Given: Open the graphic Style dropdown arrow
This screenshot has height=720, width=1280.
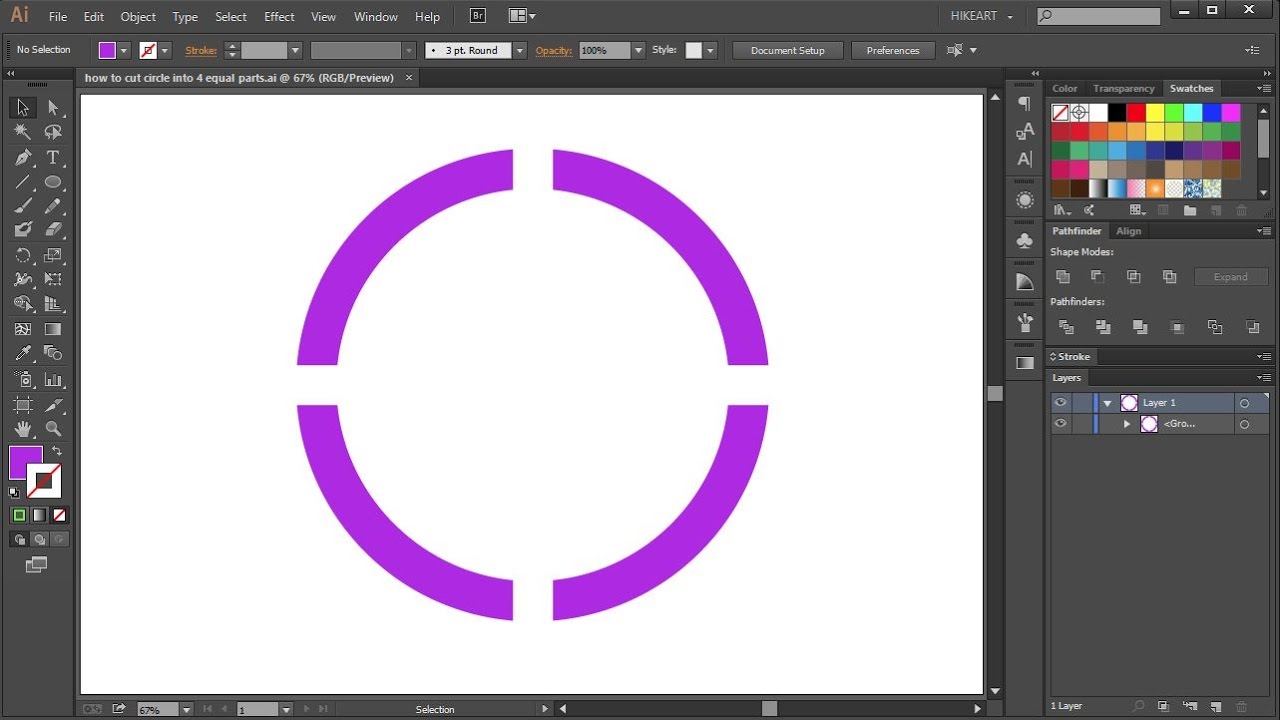Looking at the screenshot, I should (710, 50).
